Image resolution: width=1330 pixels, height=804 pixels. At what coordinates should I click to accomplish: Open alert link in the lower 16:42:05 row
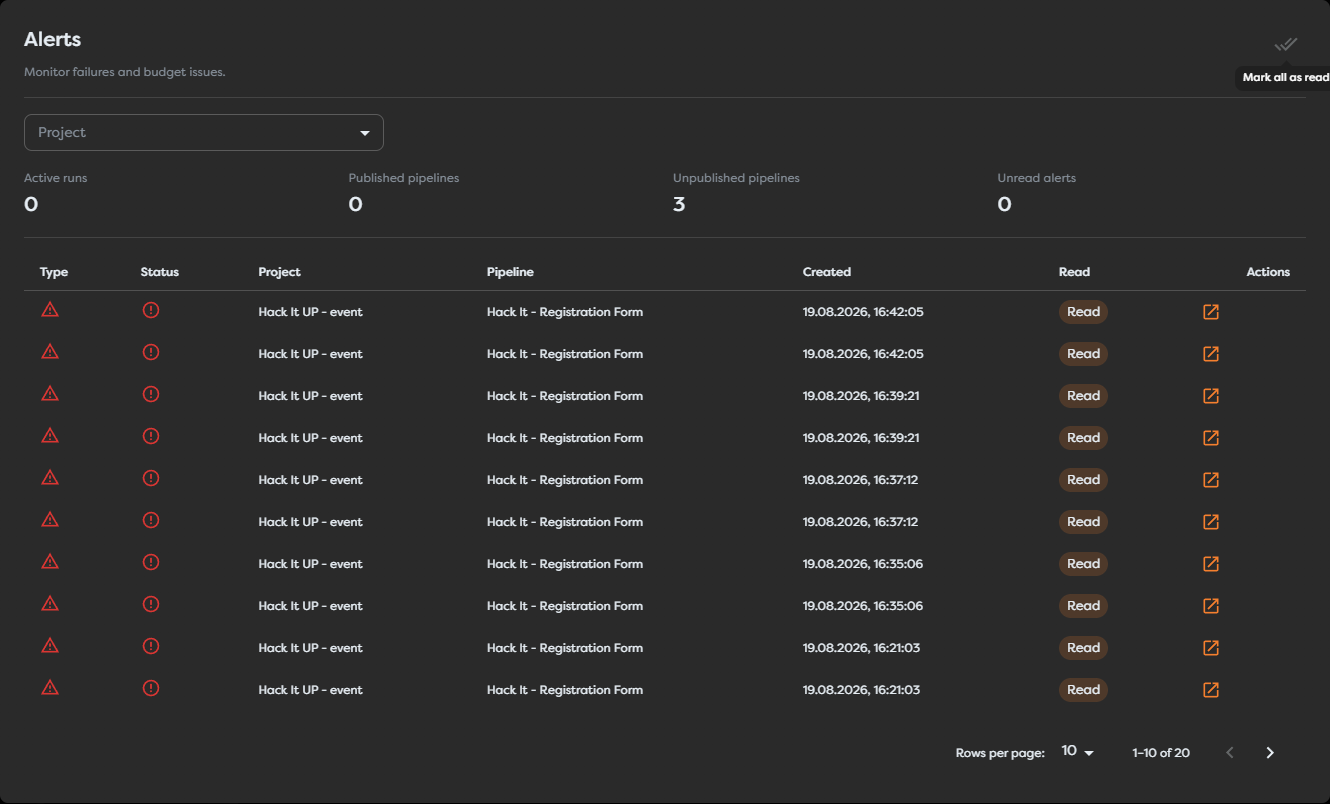1210,354
